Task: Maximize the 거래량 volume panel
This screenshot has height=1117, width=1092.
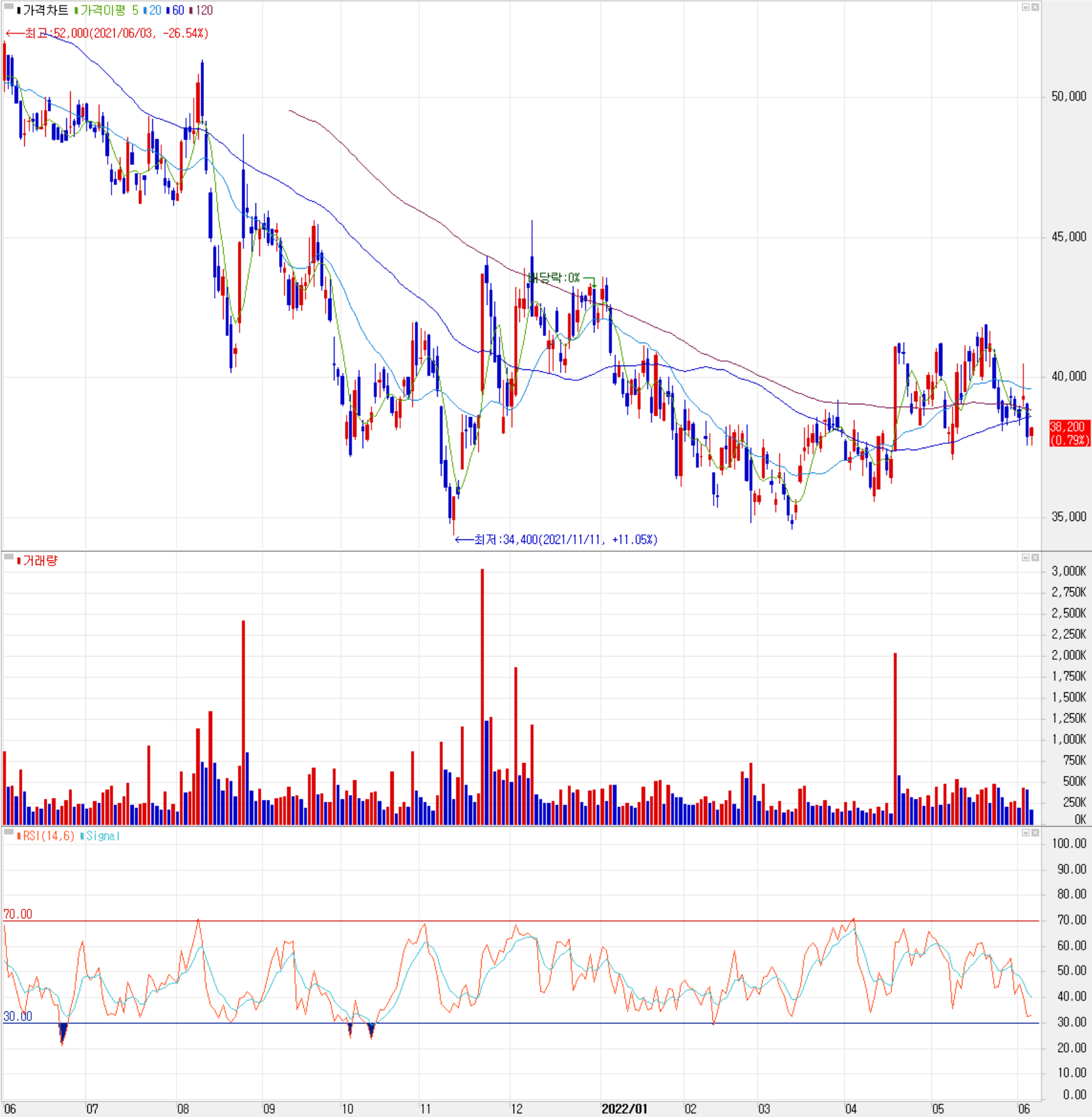Action: [1026, 557]
